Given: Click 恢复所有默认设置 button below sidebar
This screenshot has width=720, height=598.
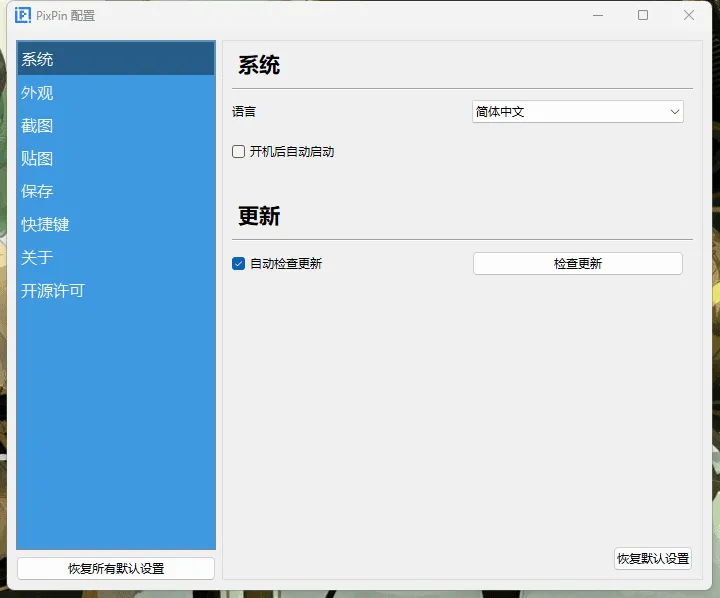Looking at the screenshot, I should (x=116, y=568).
